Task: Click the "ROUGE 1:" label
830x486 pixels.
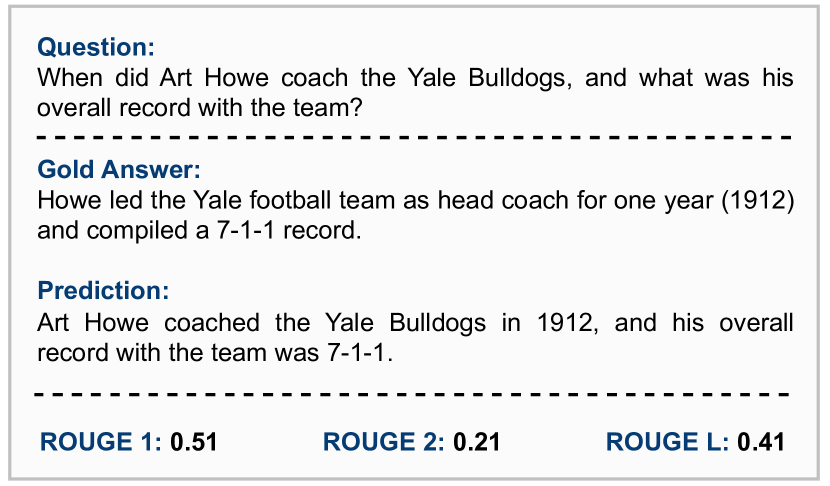Action: tap(101, 442)
